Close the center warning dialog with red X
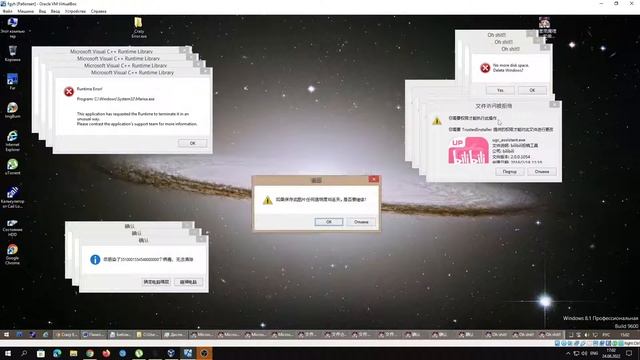The width and height of the screenshot is (640, 360). 373,179
